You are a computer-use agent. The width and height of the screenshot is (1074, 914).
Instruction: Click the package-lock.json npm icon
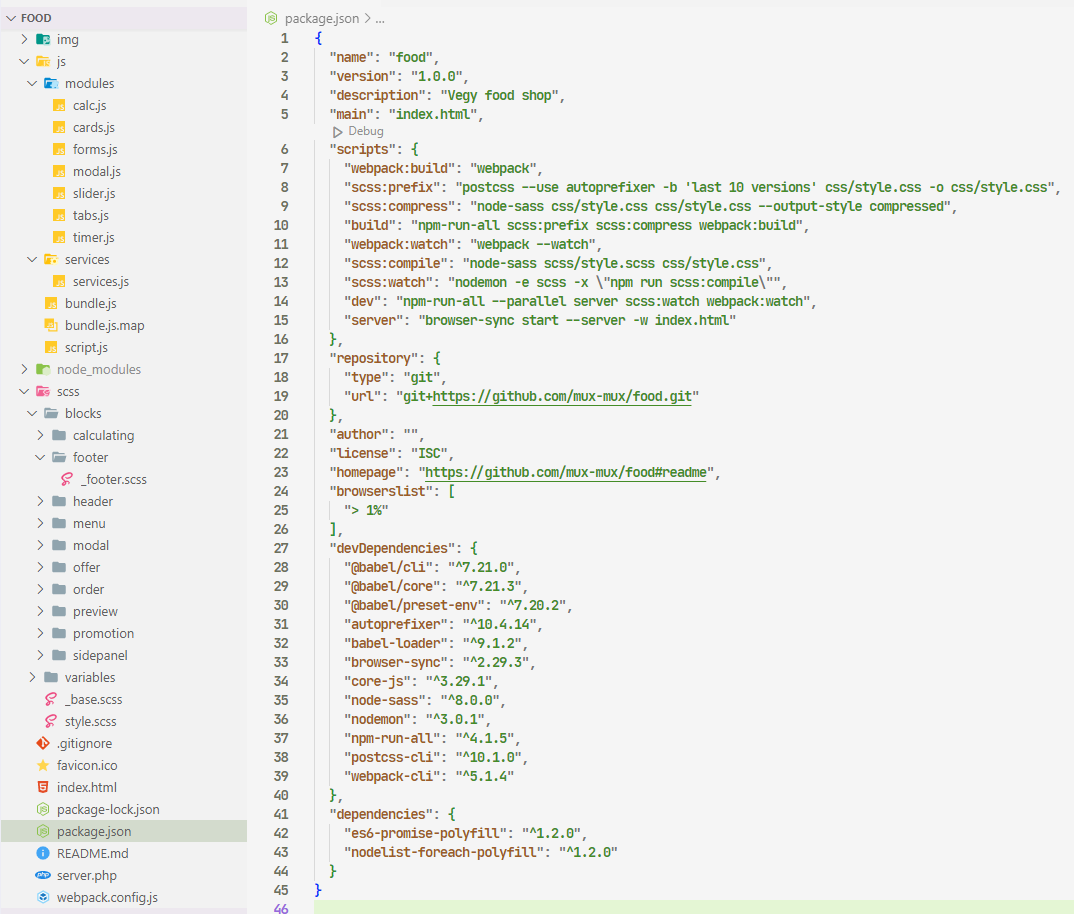[x=43, y=809]
